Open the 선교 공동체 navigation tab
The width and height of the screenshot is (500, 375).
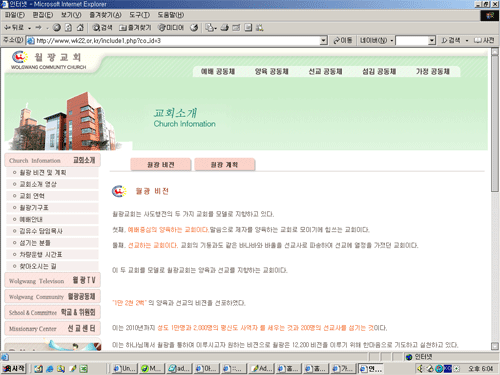325,71
